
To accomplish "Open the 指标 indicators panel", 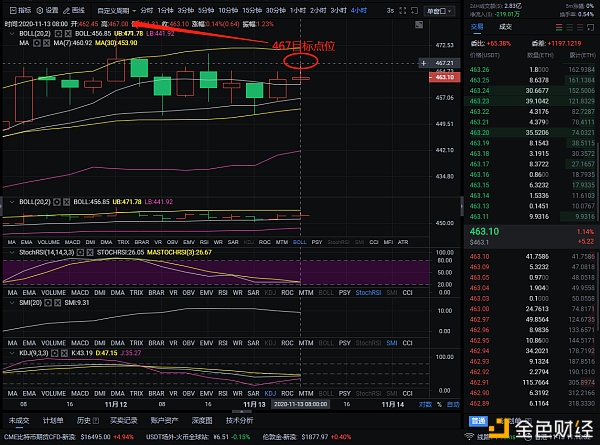I will 20,10.
